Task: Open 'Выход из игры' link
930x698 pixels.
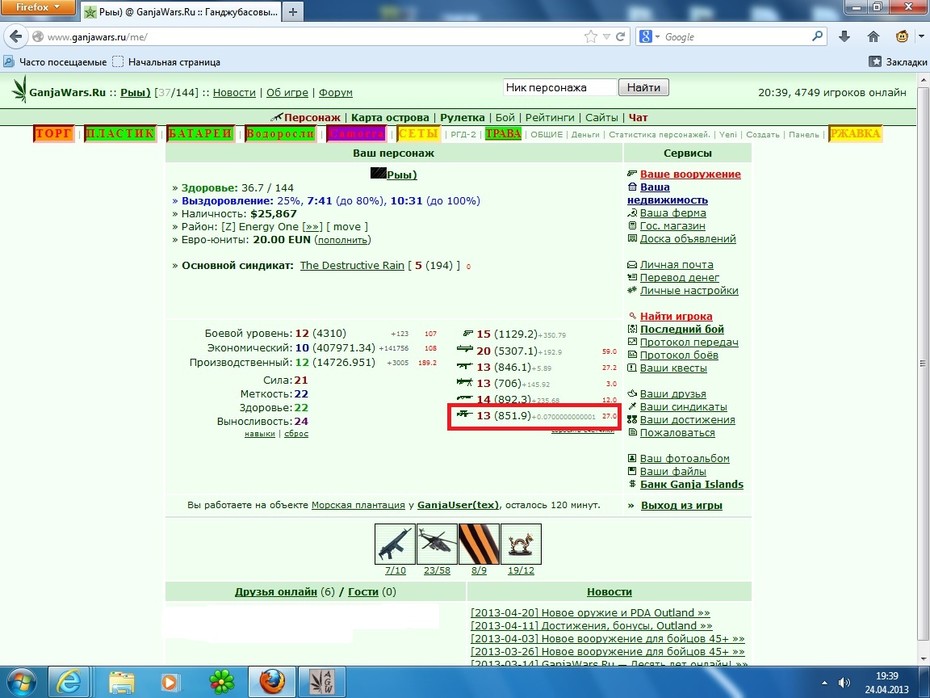Action: click(681, 506)
